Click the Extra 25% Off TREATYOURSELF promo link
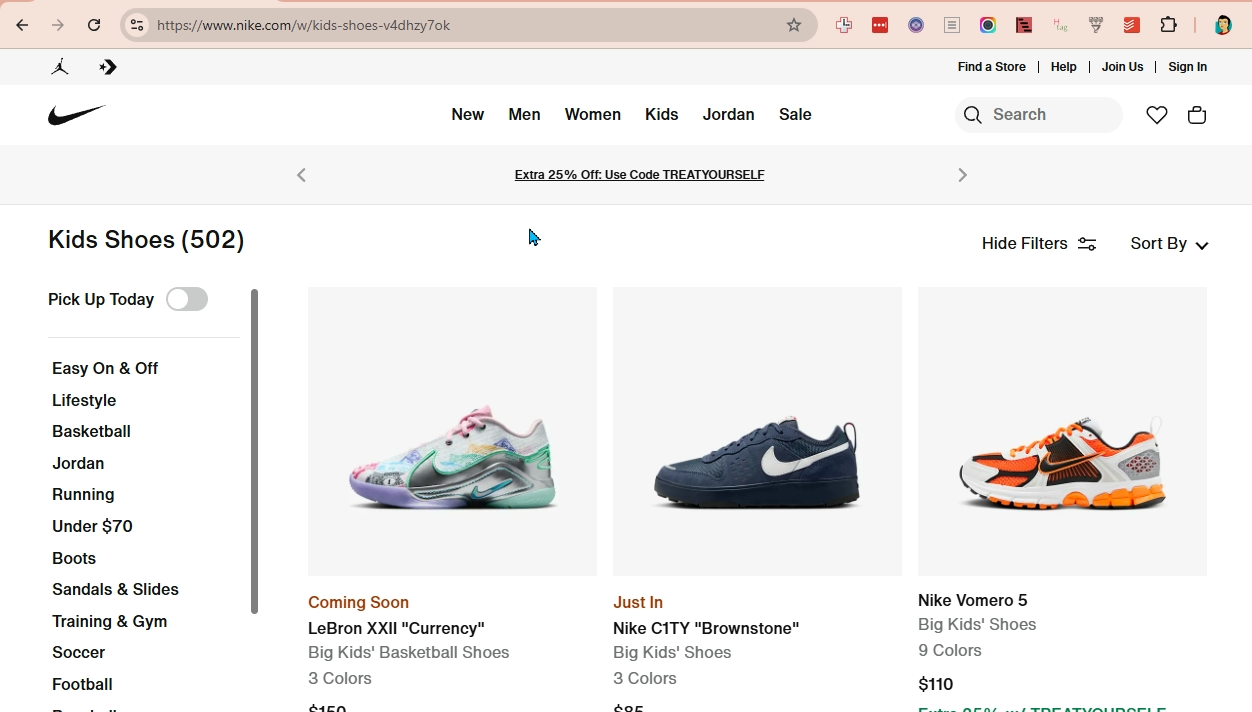Screen dimensions: 1252x712 tap(639, 175)
